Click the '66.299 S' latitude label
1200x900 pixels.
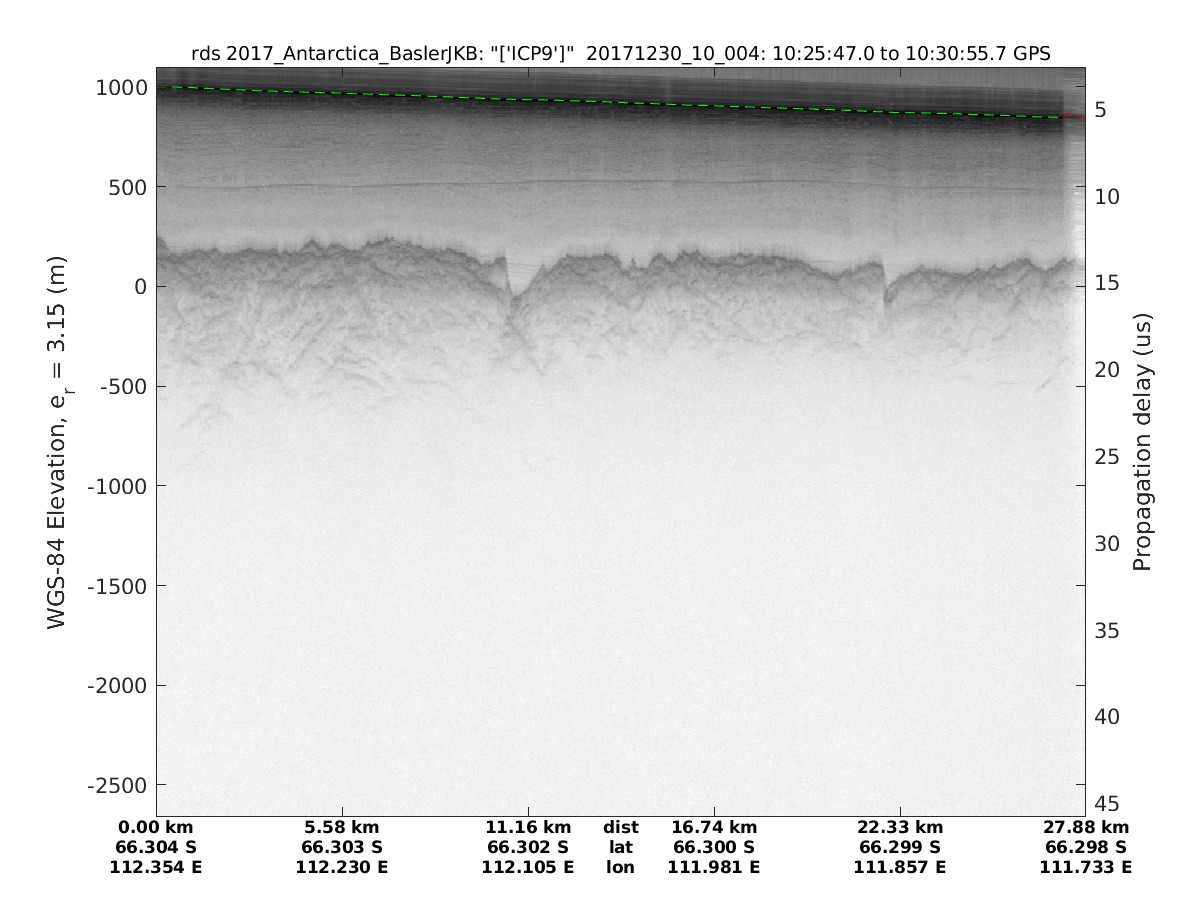click(x=900, y=847)
